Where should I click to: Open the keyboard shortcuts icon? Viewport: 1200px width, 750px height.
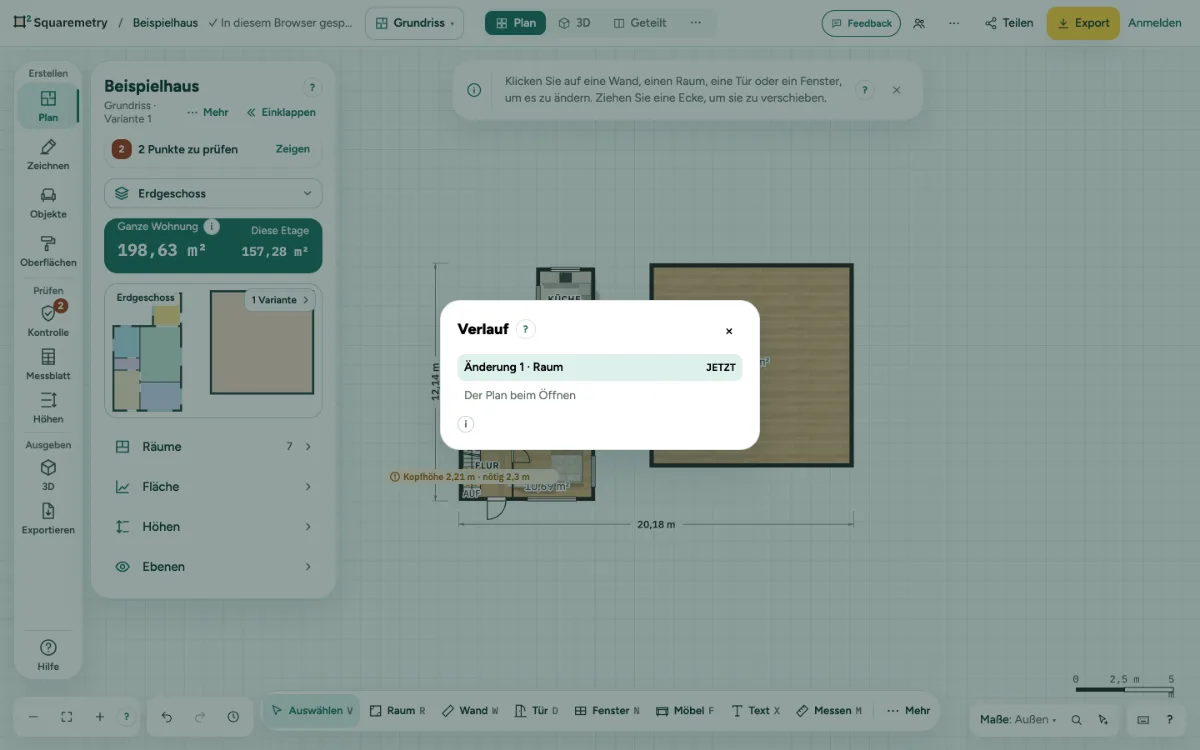(x=1143, y=719)
